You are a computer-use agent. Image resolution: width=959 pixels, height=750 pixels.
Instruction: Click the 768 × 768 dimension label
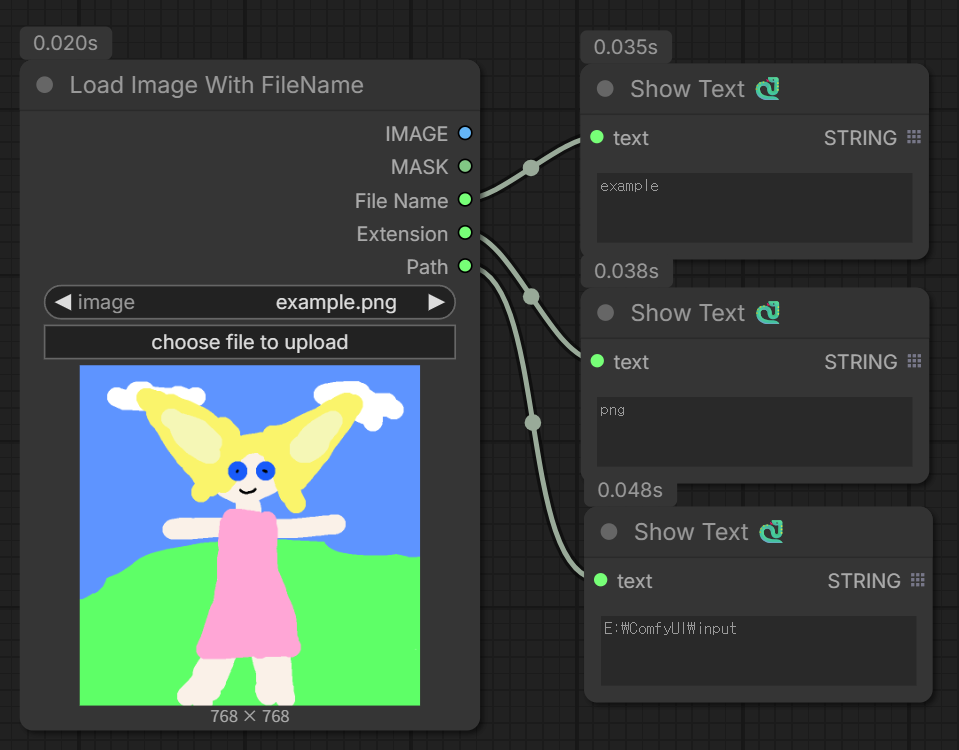(250, 716)
